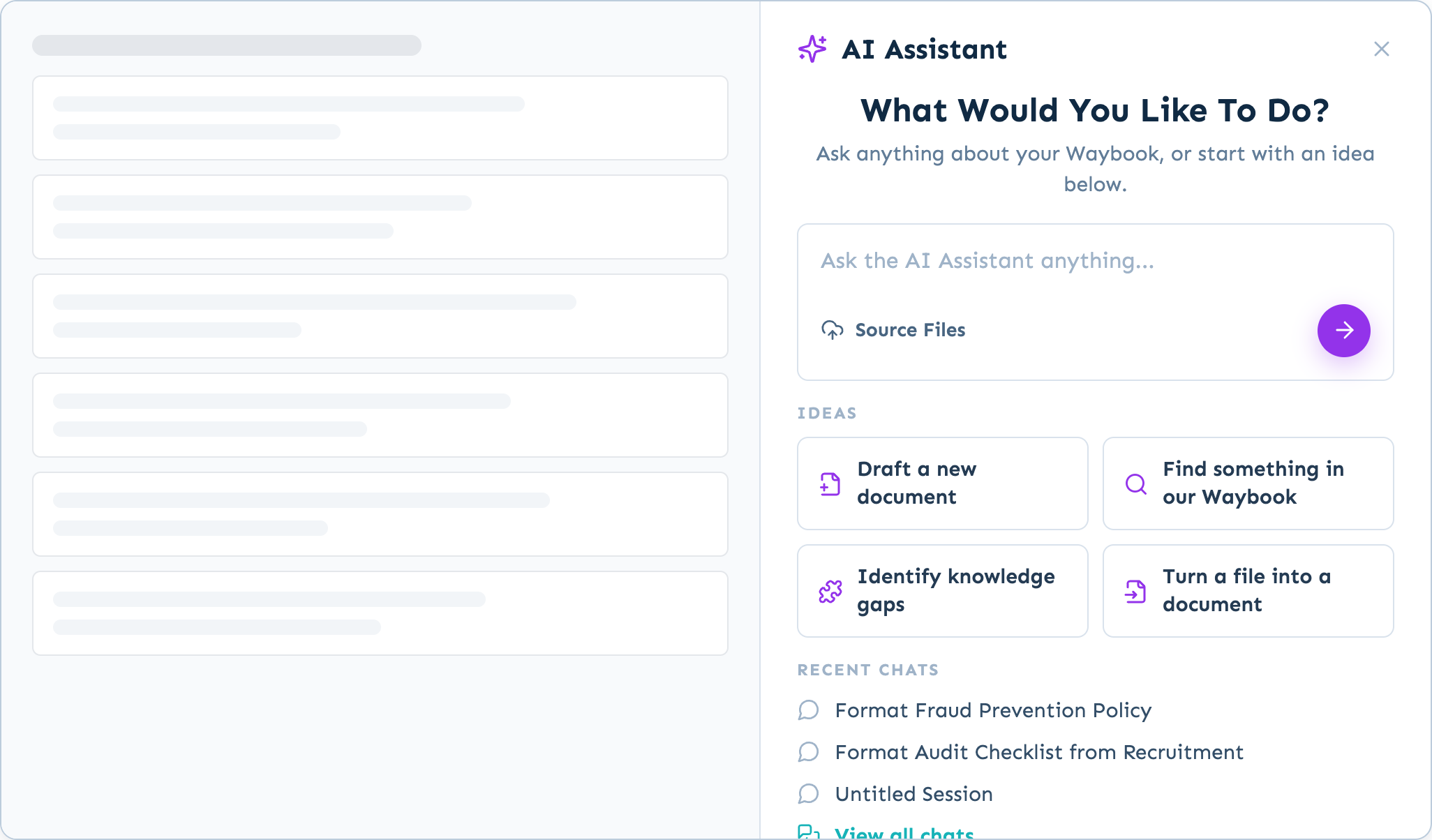Click the RECENT CHATS section label

pos(867,670)
